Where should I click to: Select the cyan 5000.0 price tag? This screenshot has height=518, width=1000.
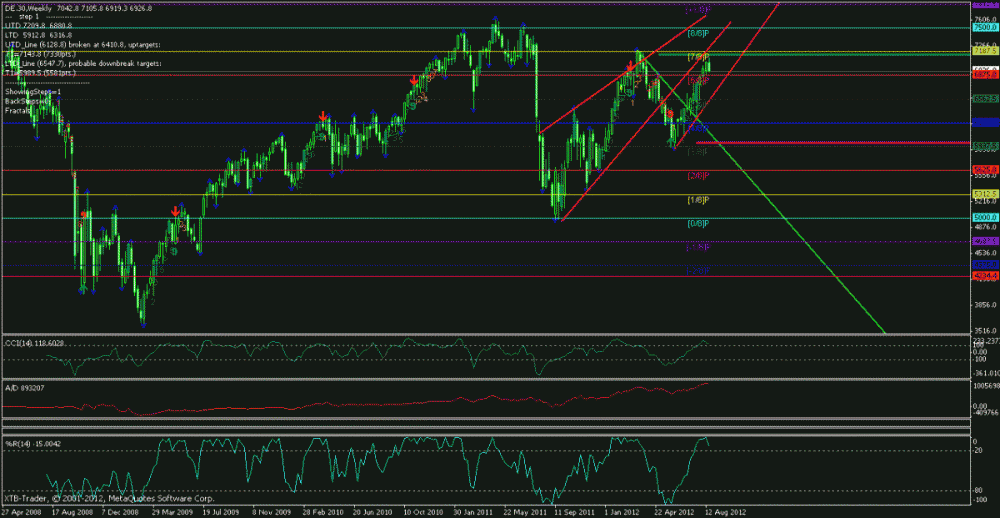click(984, 217)
